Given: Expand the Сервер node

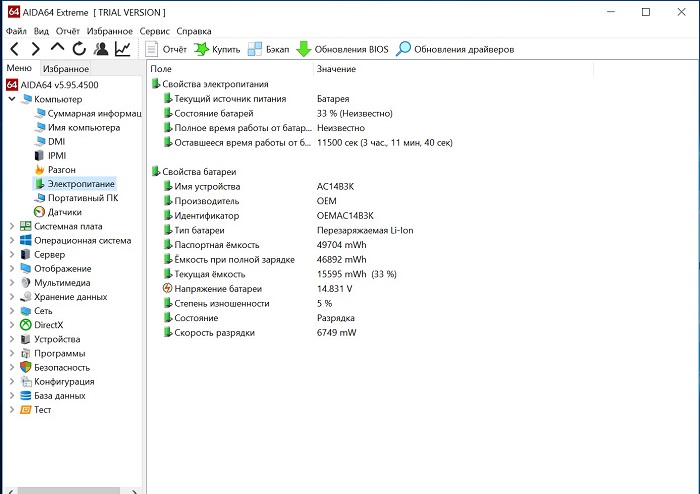Looking at the screenshot, I should [x=12, y=254].
